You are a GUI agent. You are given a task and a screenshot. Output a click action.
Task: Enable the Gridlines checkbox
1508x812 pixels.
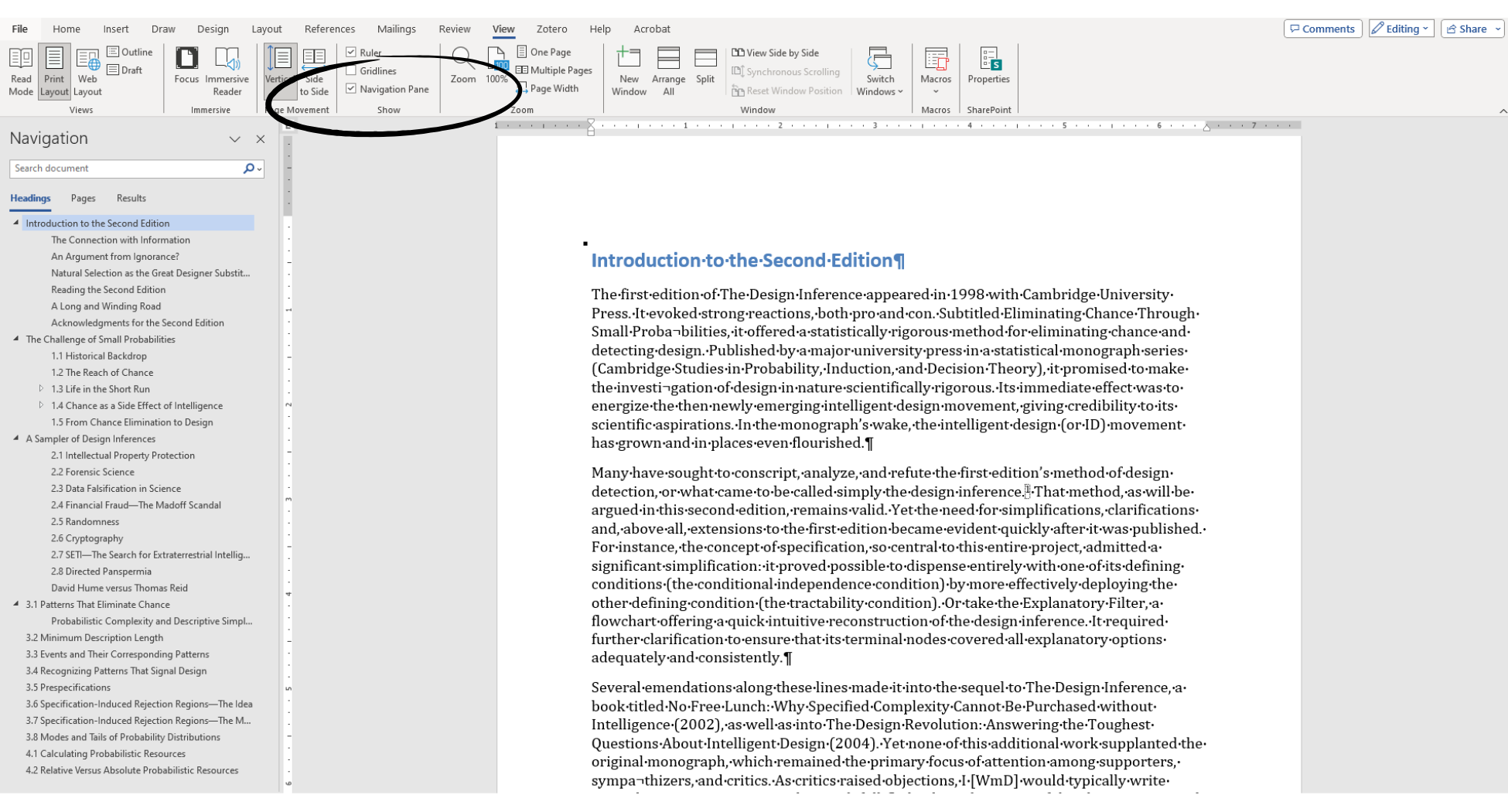point(351,71)
